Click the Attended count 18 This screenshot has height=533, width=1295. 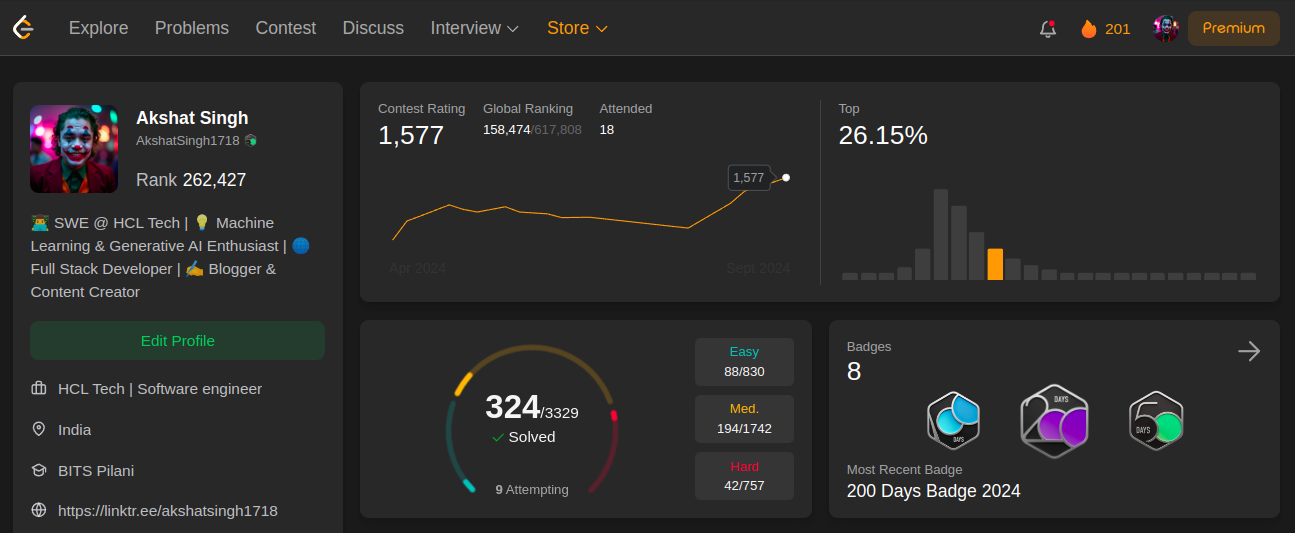(607, 130)
